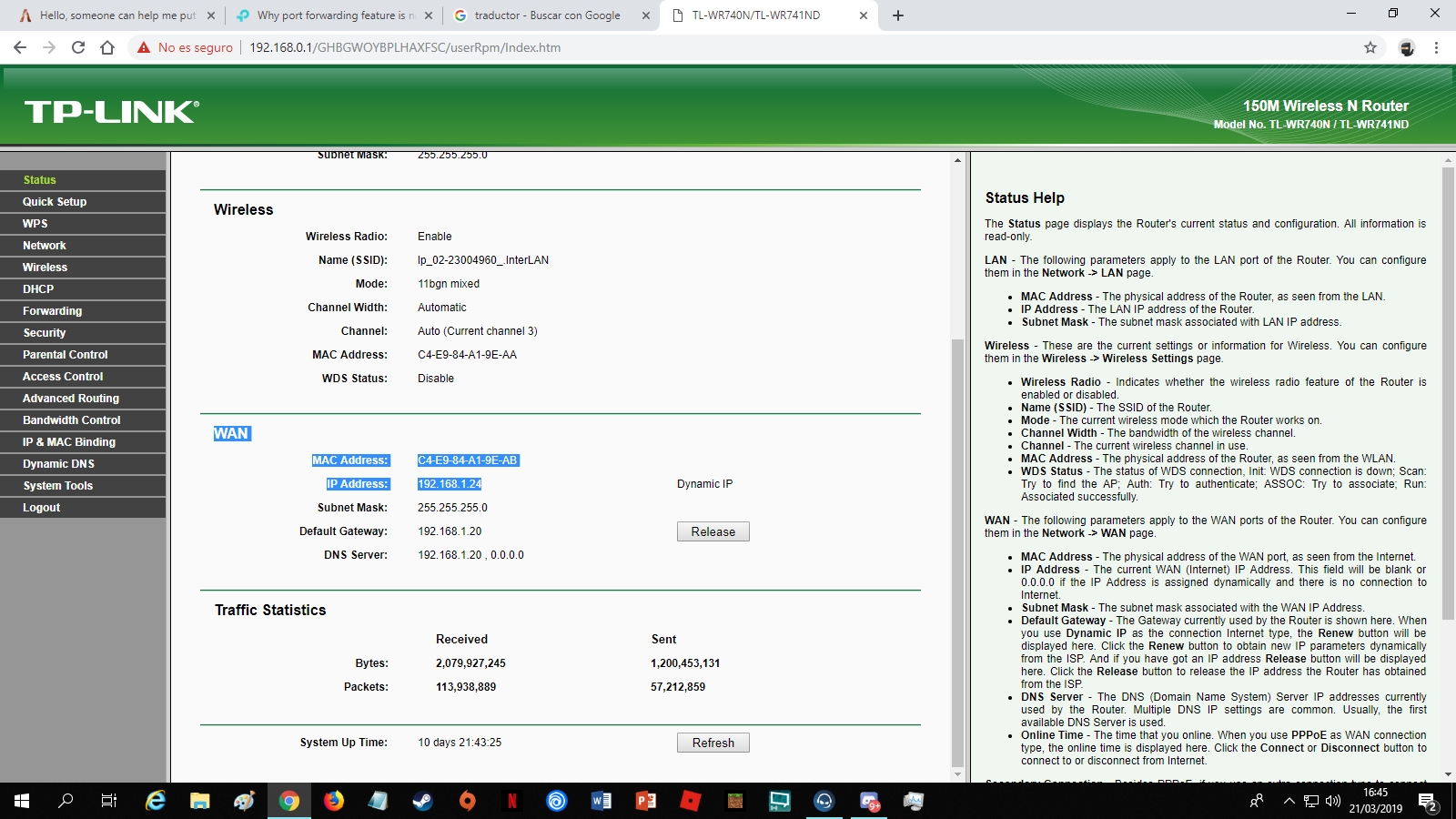
Task: Click the SSID value Ip_02-23004960_.InterLAN
Action: tap(483, 260)
